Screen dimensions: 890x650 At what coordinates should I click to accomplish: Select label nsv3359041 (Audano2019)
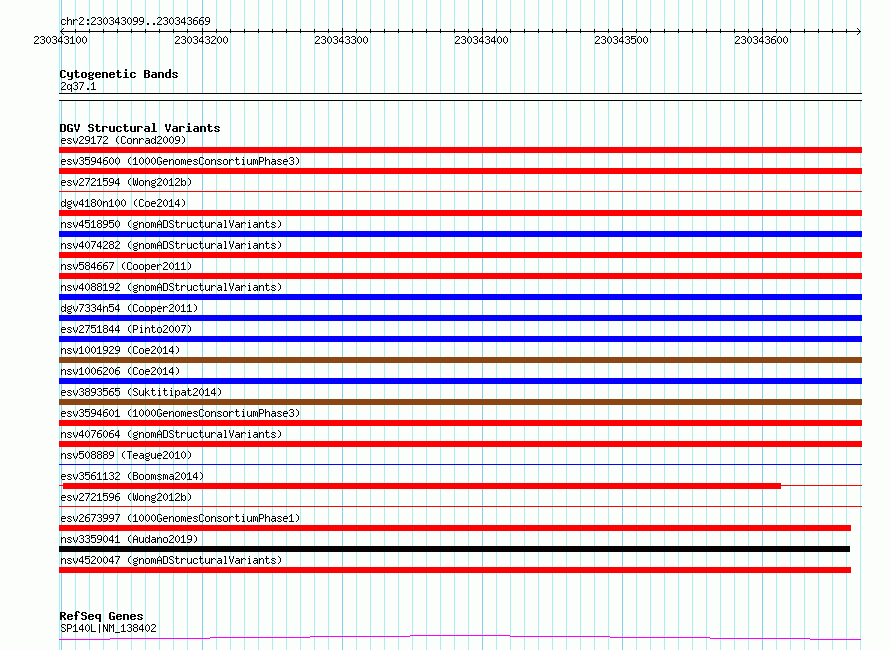tap(129, 539)
